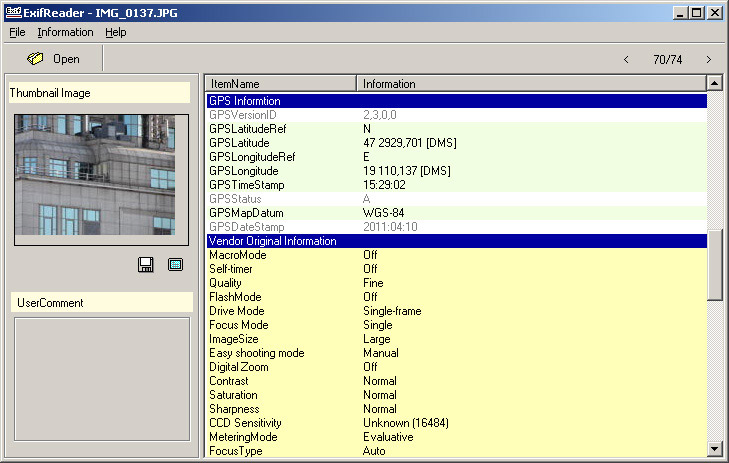Image resolution: width=729 pixels, height=463 pixels.
Task: Select the GPS Informtion section header row
Action: click(456, 101)
